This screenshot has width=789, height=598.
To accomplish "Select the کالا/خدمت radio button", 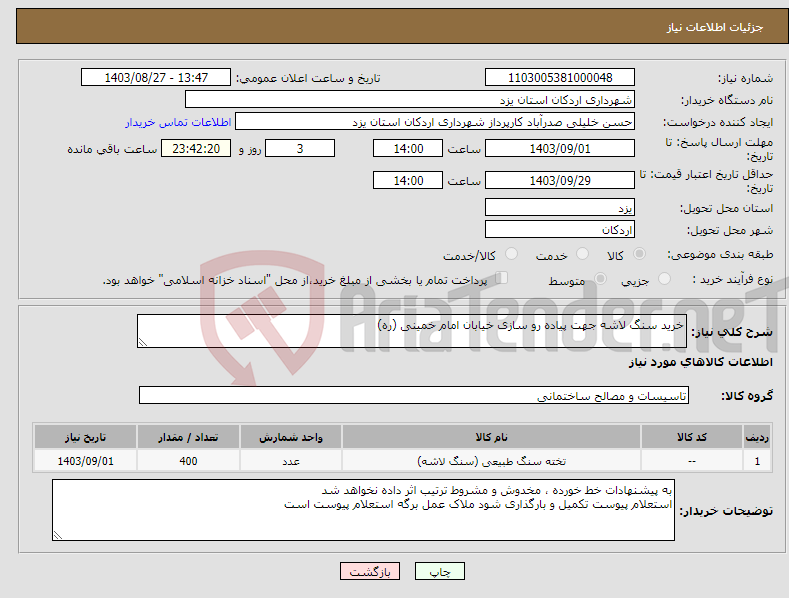I will tap(511, 254).
